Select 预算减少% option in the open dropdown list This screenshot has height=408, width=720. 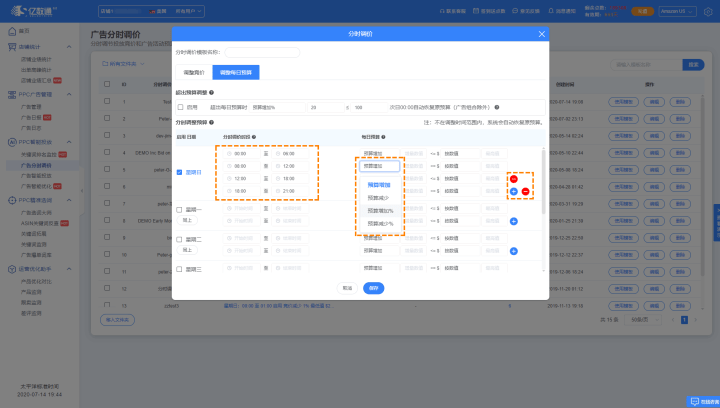click(x=380, y=224)
